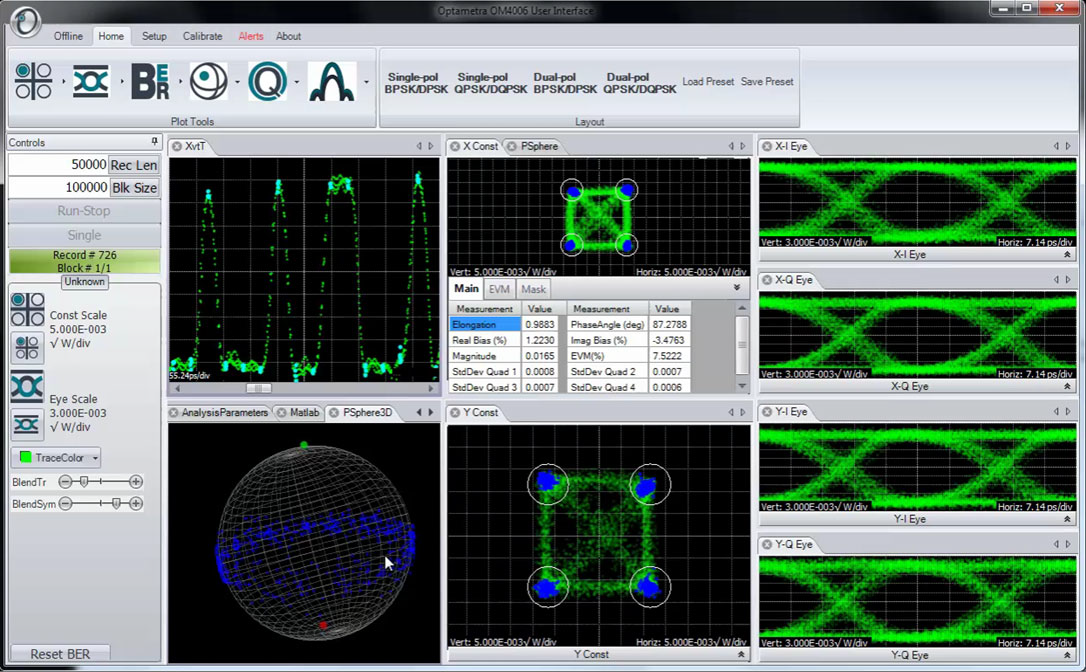
Task: Open the Eye diagram plot tool
Action: point(90,81)
